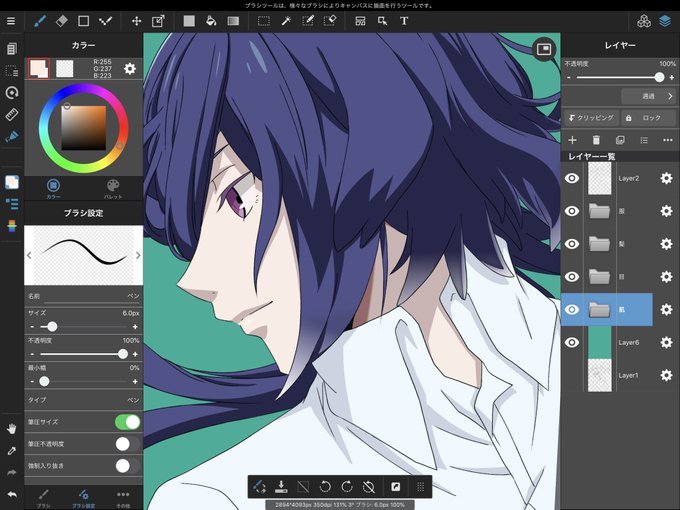Select the Selection Pen tool
This screenshot has width=680, height=510.
pos(307,21)
